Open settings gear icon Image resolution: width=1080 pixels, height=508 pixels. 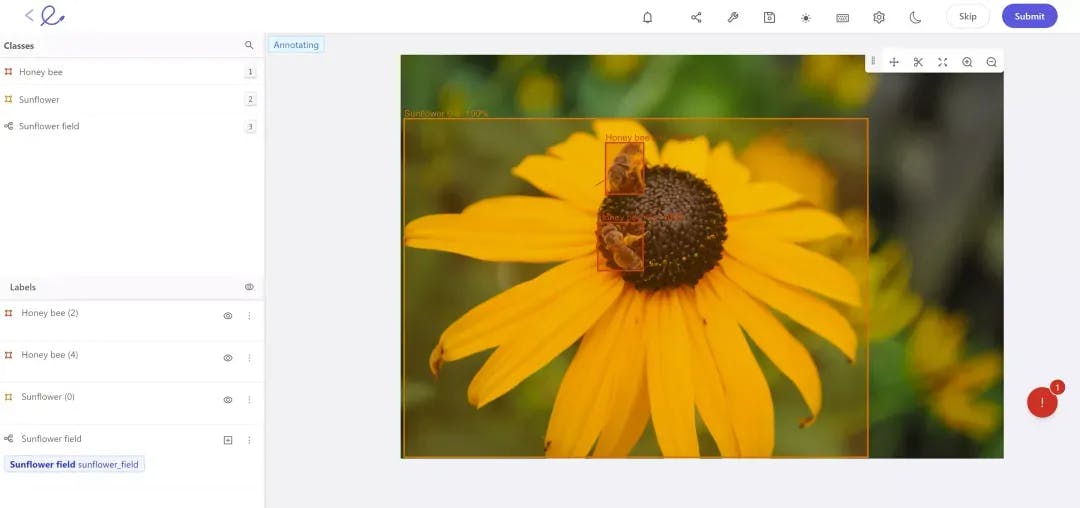coord(879,18)
